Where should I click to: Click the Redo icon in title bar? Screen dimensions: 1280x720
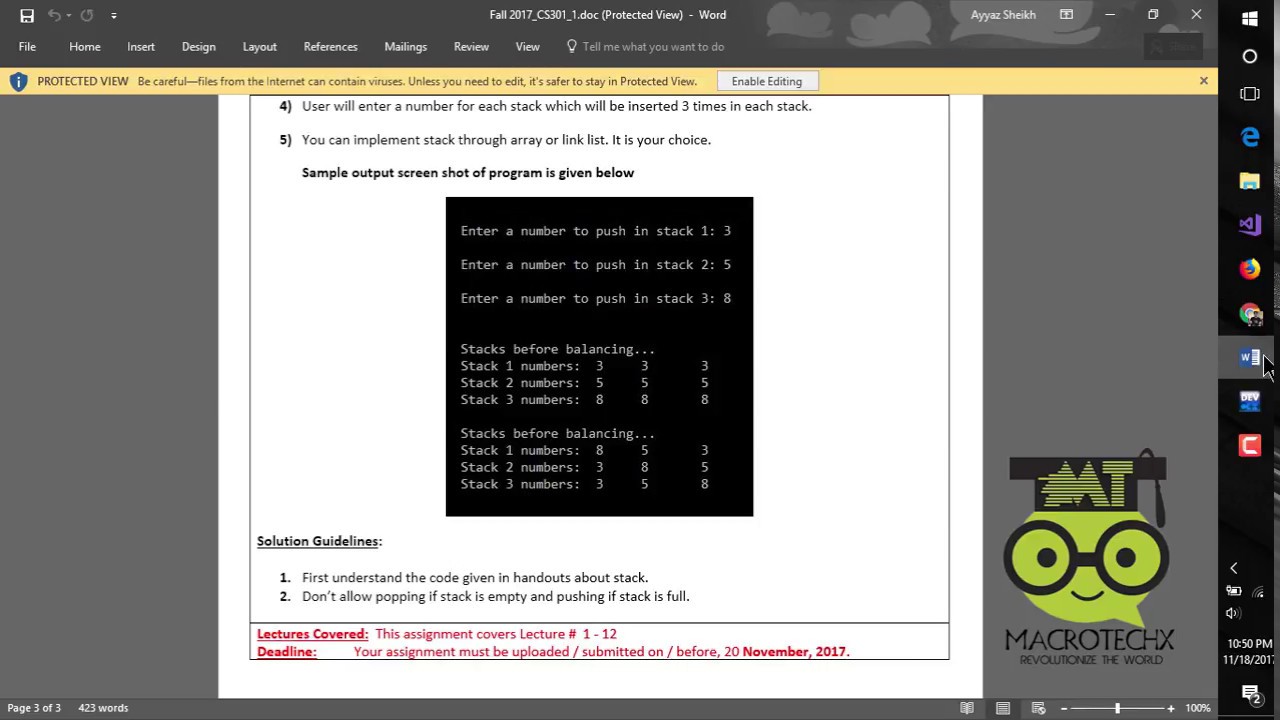click(86, 15)
